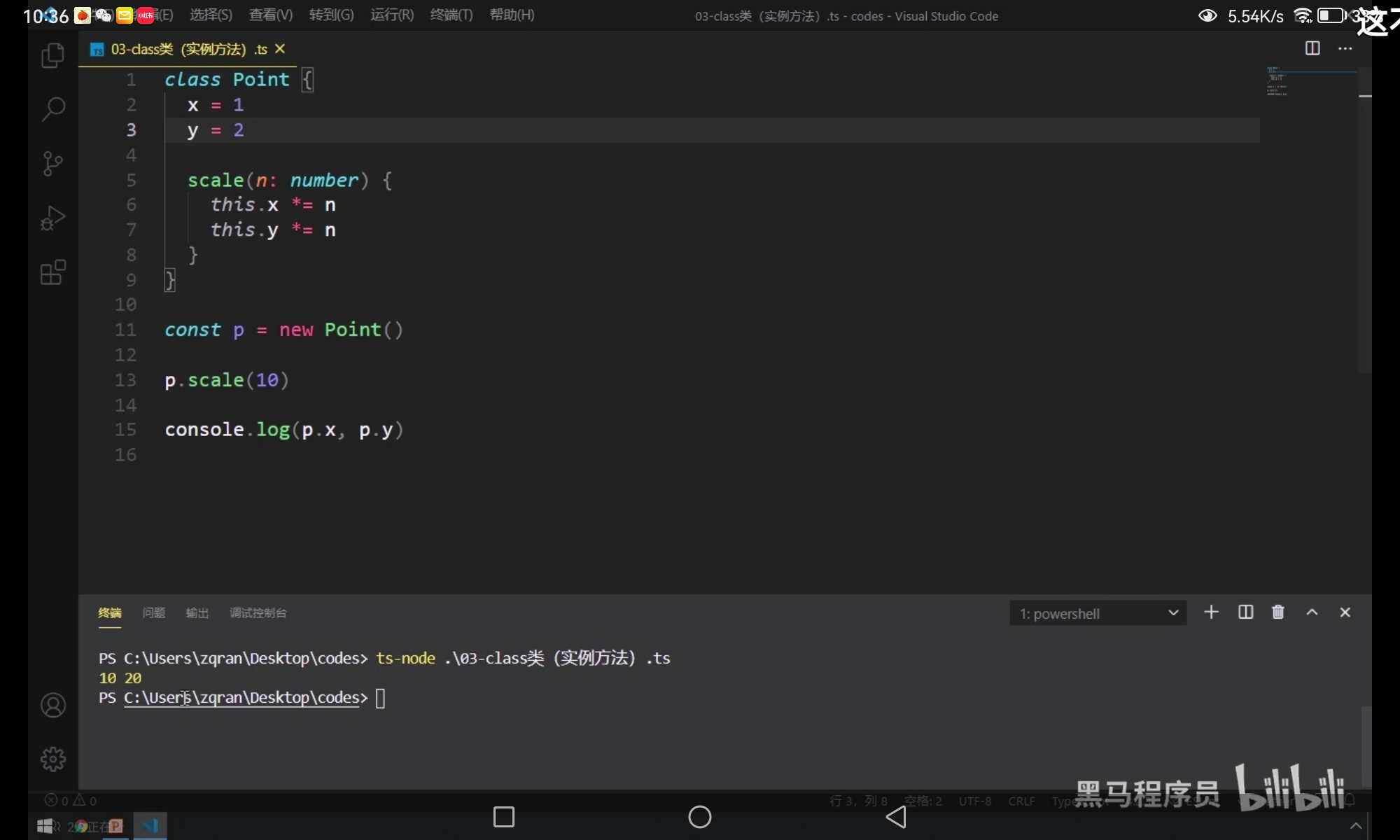Switch to the 问题 panel tab
This screenshot has height=840, width=1400.
[153, 613]
